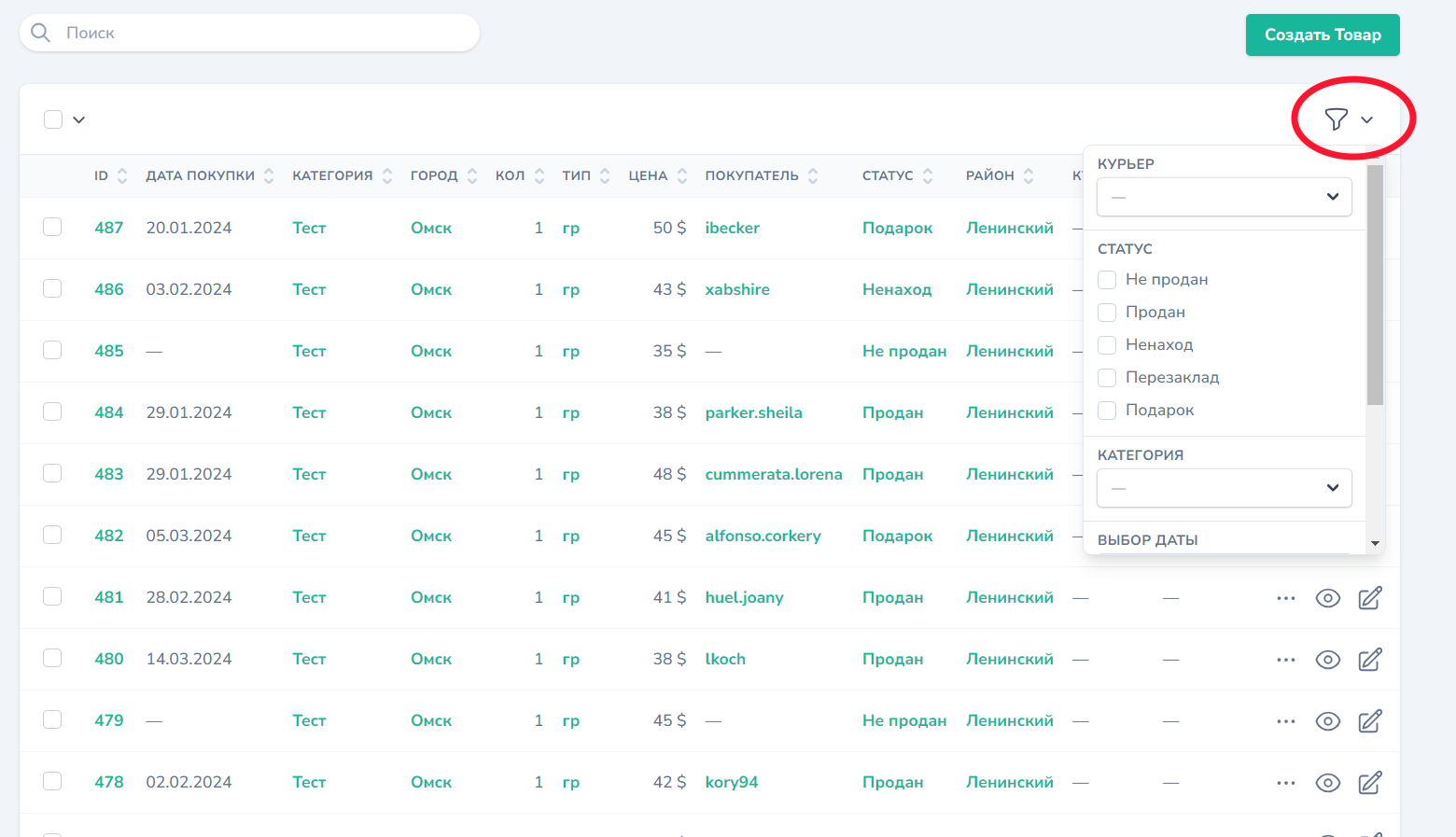The image size is (1456, 837).
Task: Open the Категория filter dropdown
Action: click(x=1225, y=488)
